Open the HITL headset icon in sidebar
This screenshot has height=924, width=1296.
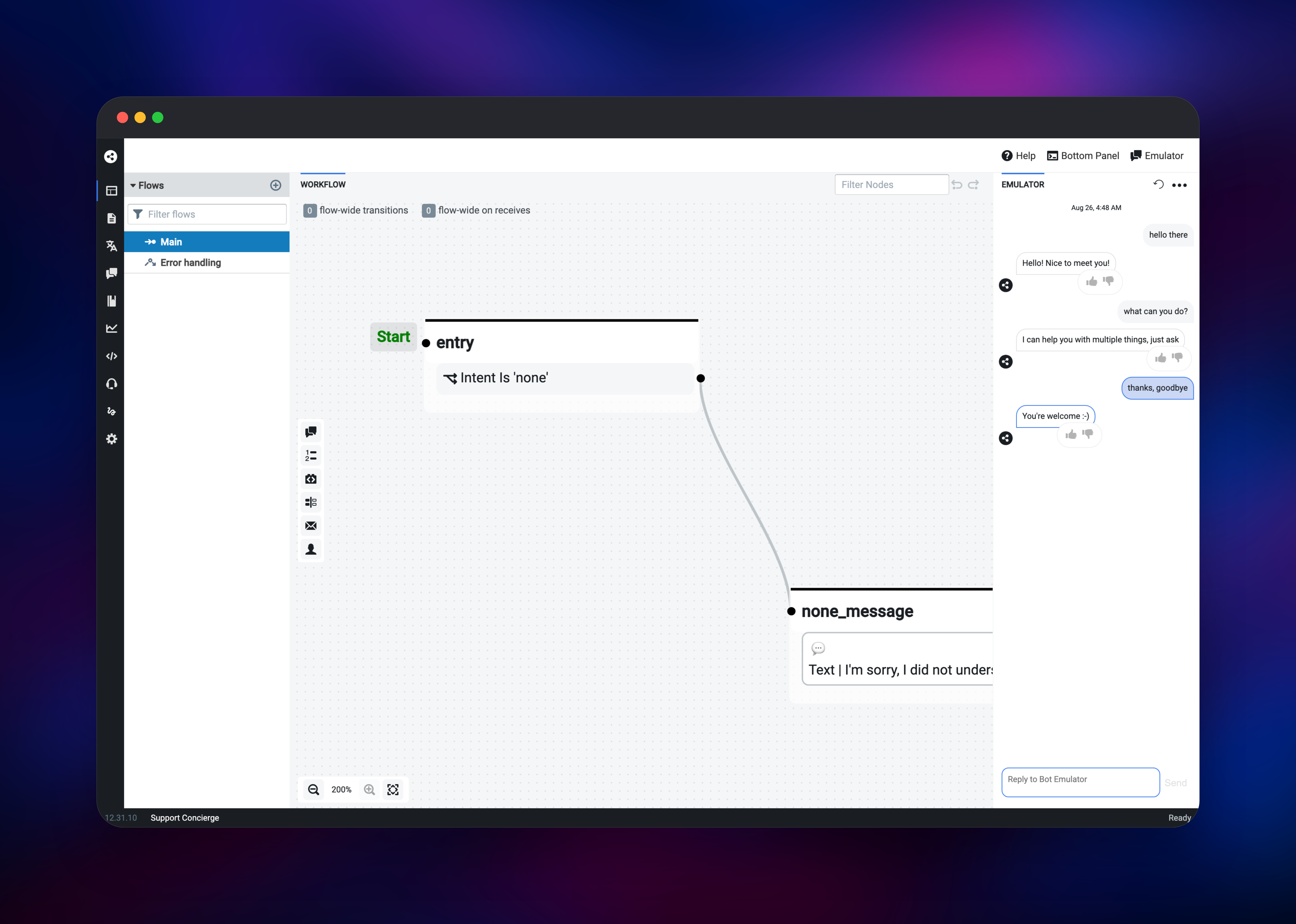tap(112, 384)
